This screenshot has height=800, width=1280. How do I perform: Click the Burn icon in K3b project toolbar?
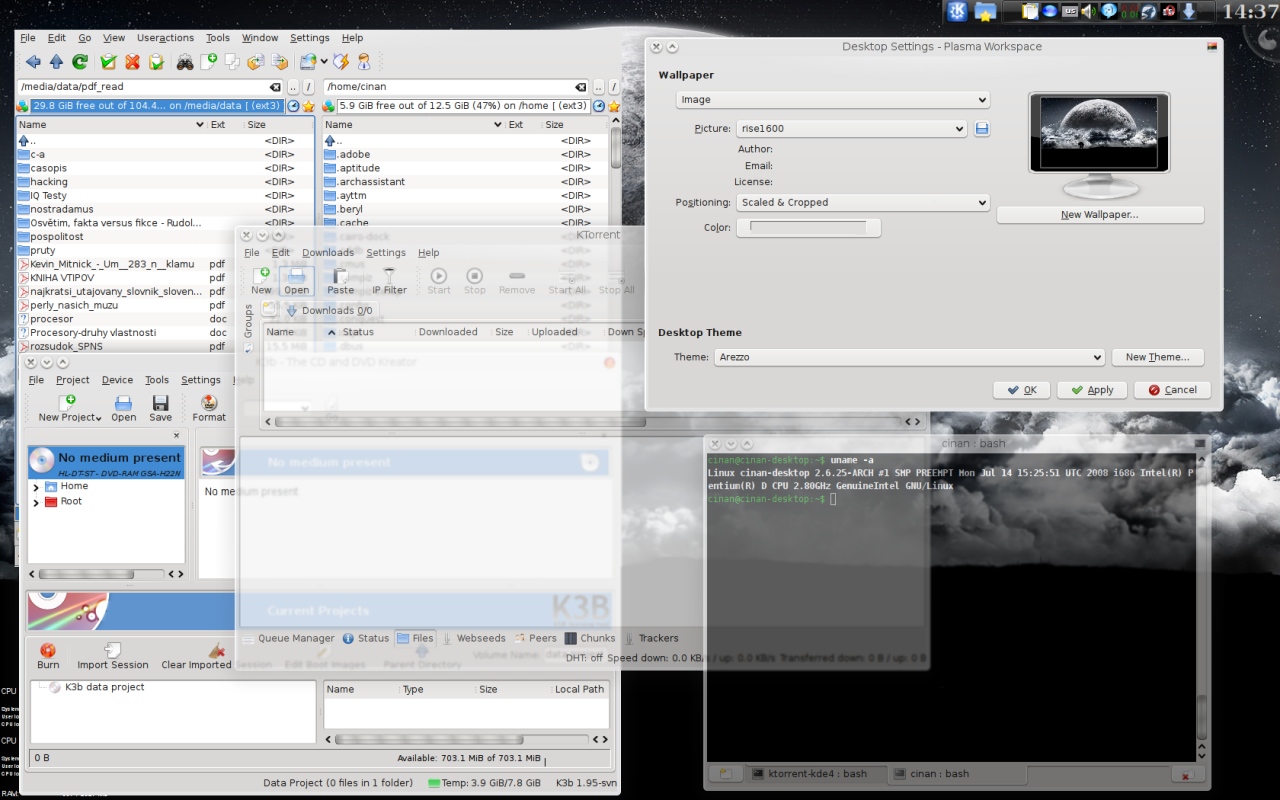(x=48, y=656)
